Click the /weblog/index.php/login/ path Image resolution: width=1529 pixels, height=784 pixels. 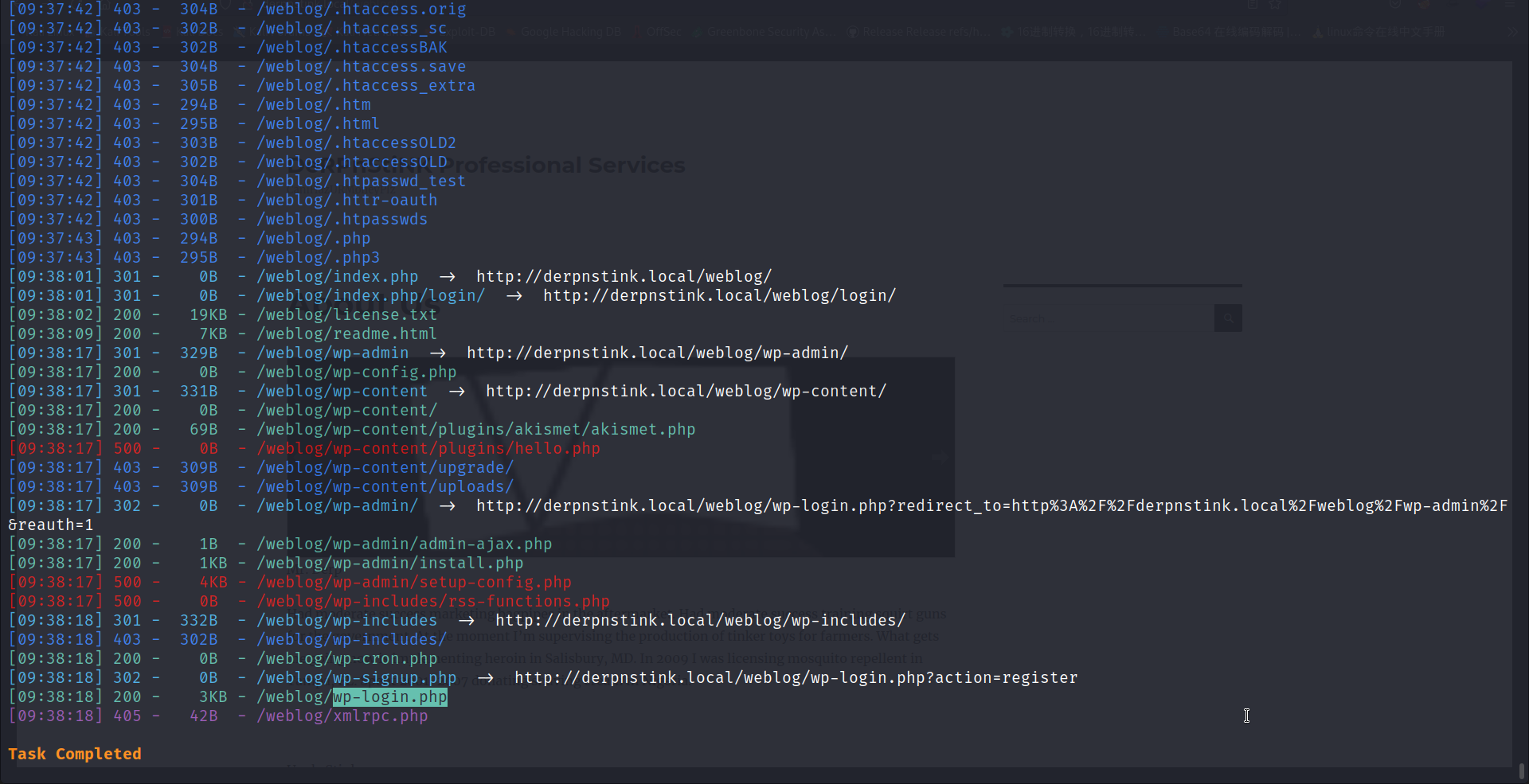pyautogui.click(x=370, y=296)
